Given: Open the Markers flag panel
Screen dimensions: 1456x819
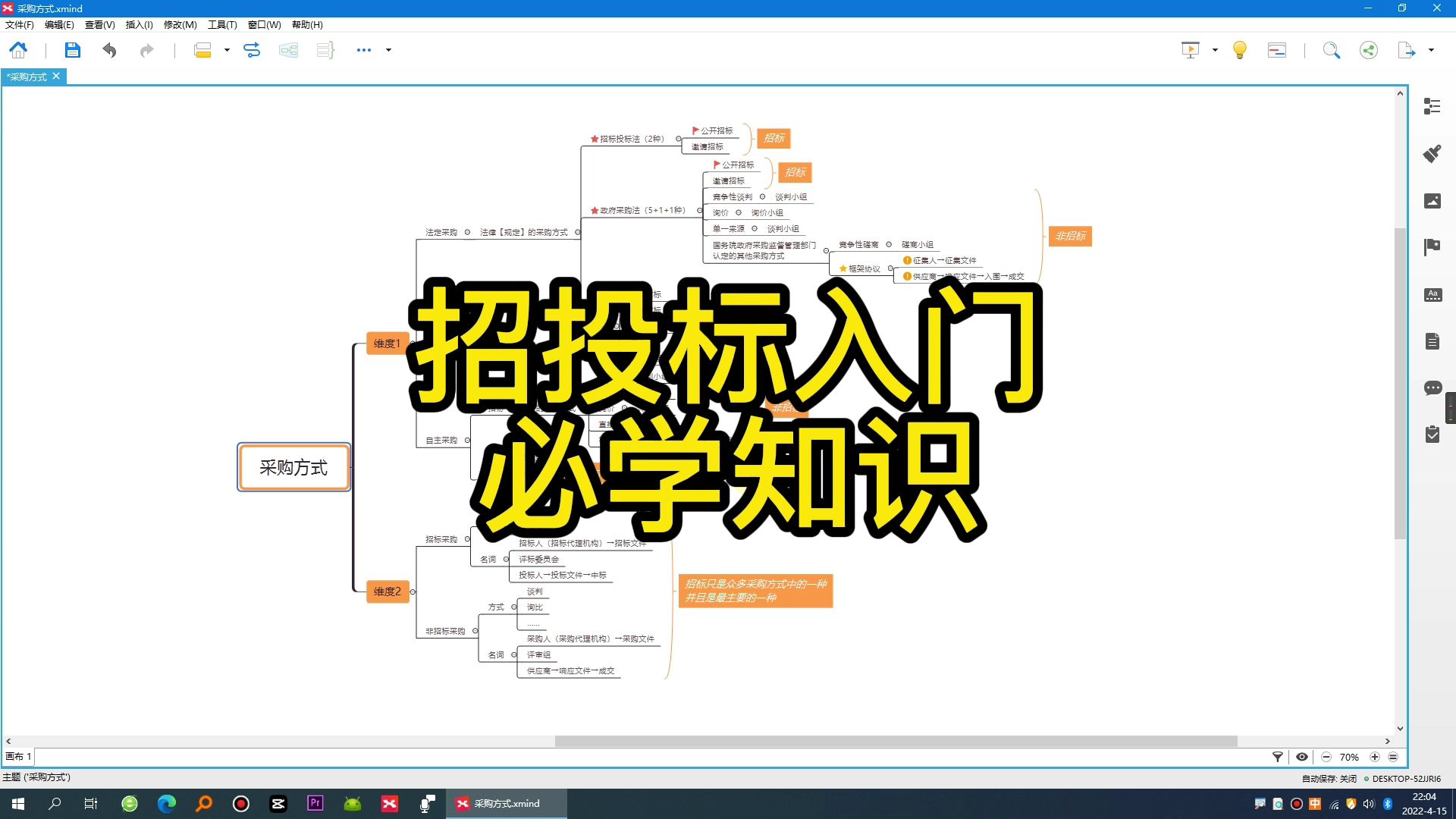Looking at the screenshot, I should click(x=1432, y=247).
